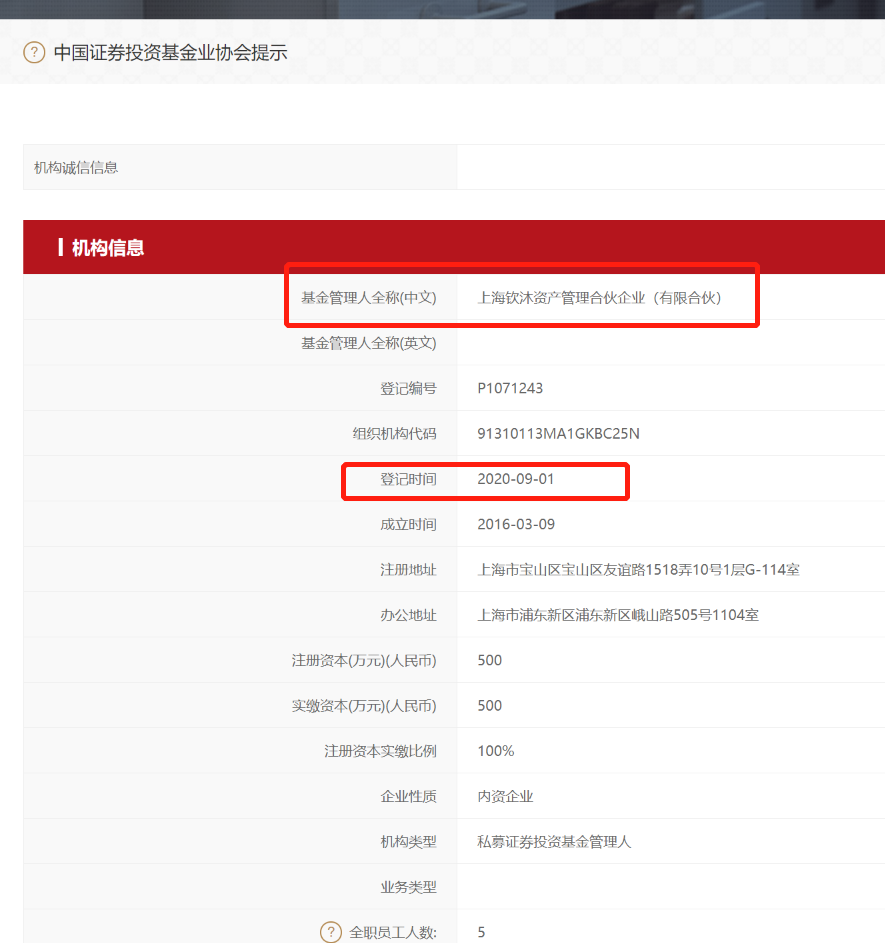Click the establishment date 2016-03-09
The image size is (885, 943).
pos(515,524)
